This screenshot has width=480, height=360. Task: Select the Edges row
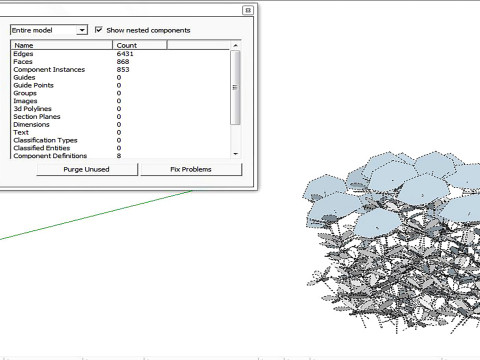pos(121,54)
